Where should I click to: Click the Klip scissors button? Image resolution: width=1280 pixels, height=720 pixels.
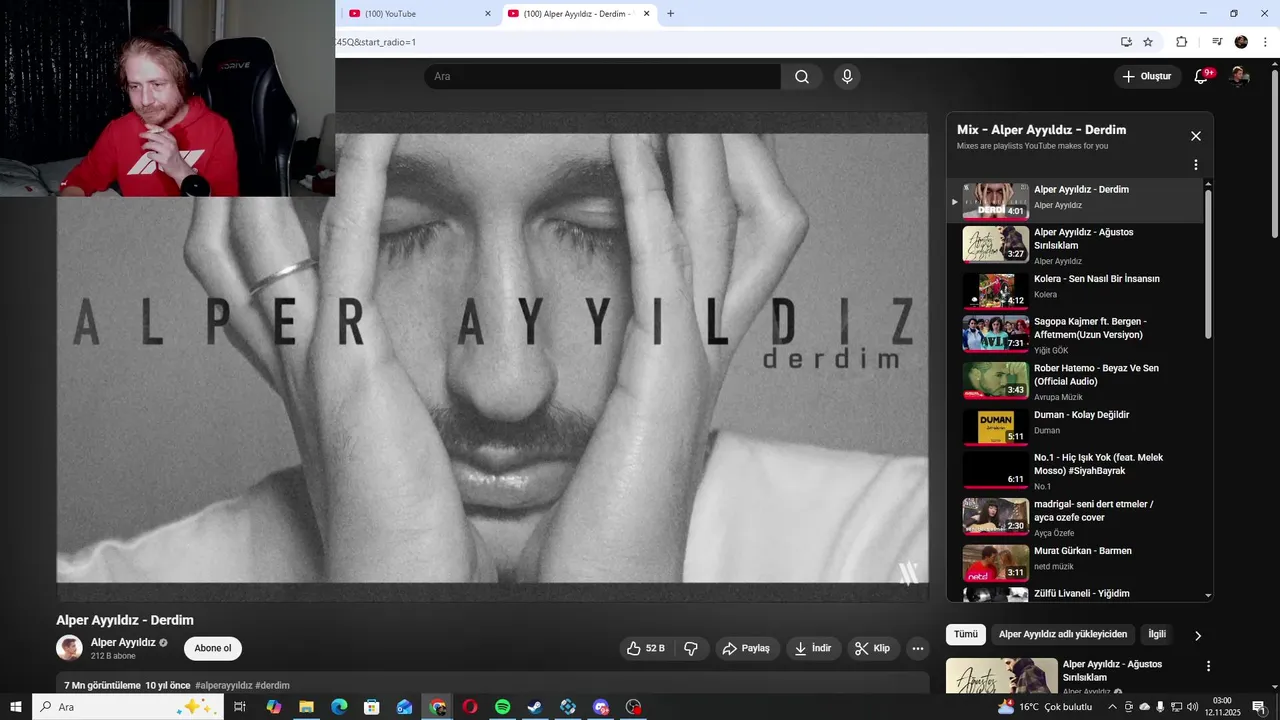[872, 648]
